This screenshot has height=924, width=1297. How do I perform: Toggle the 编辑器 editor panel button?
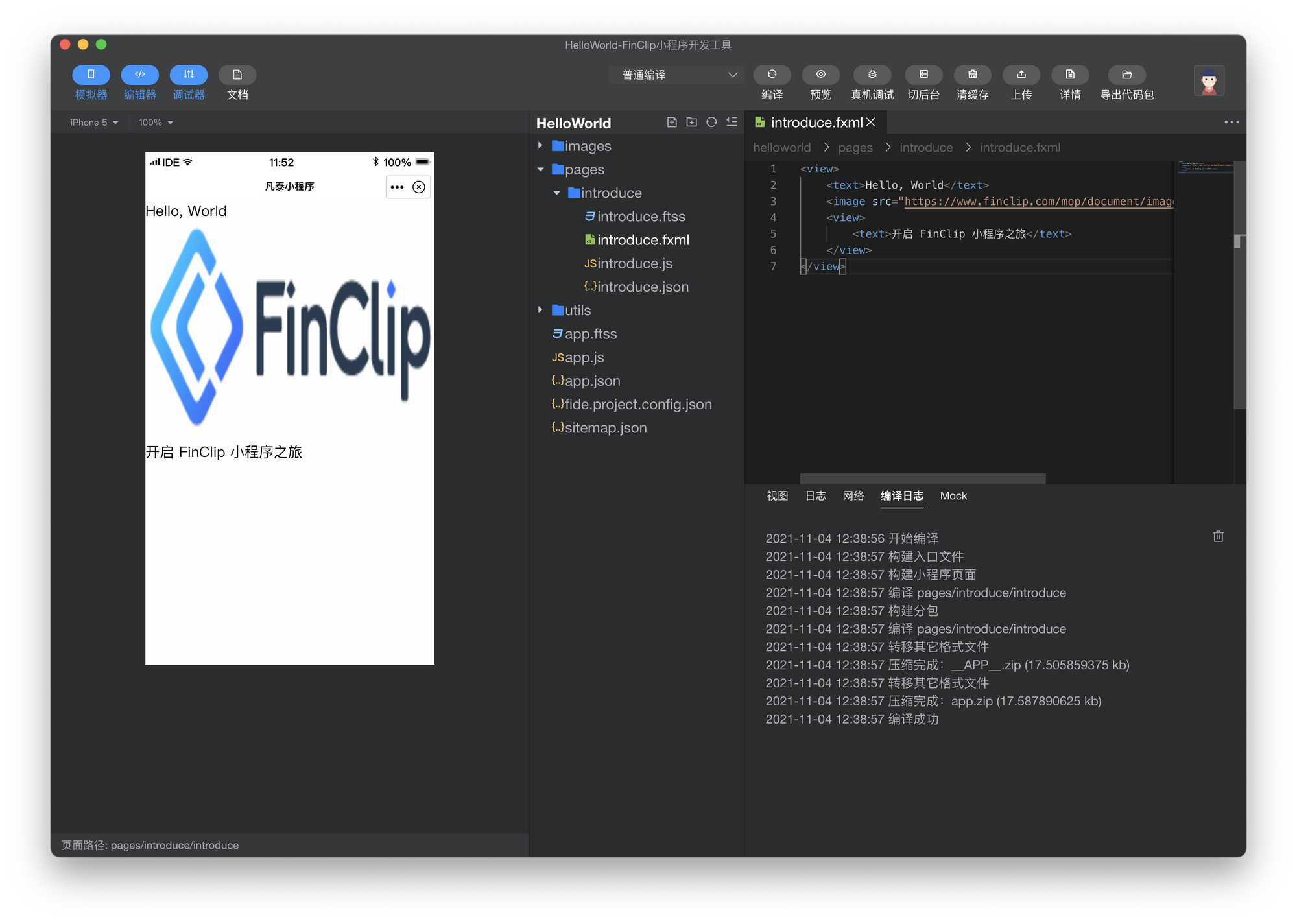(139, 75)
